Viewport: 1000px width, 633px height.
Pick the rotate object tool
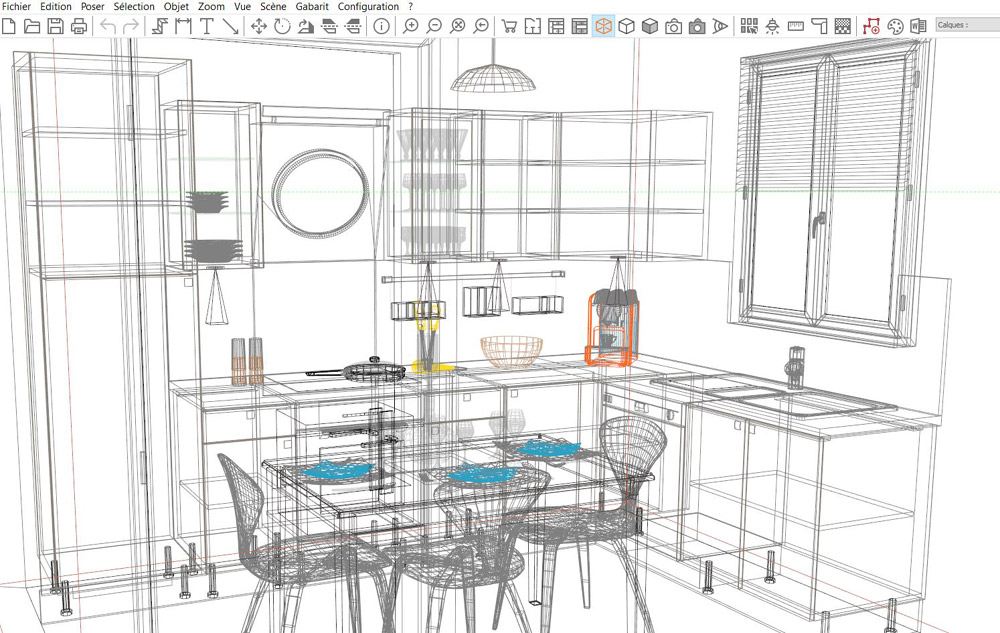point(282,26)
